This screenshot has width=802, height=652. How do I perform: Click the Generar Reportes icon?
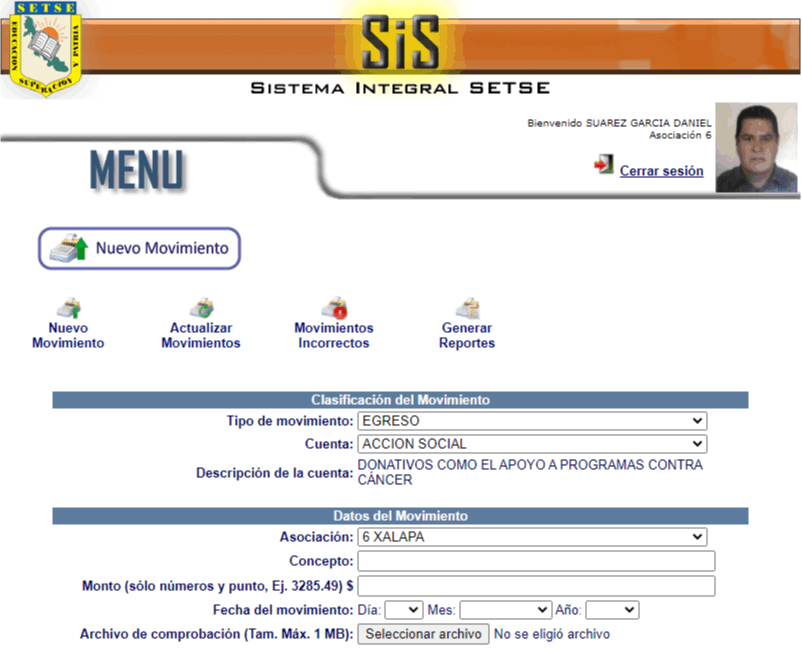pyautogui.click(x=467, y=308)
